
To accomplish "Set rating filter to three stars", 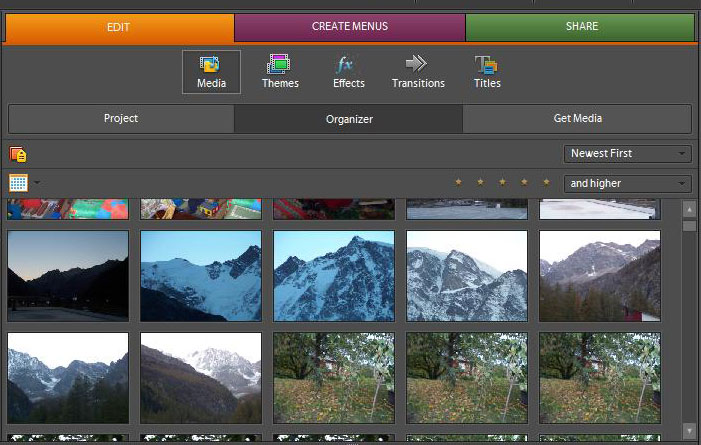I will (x=503, y=182).
